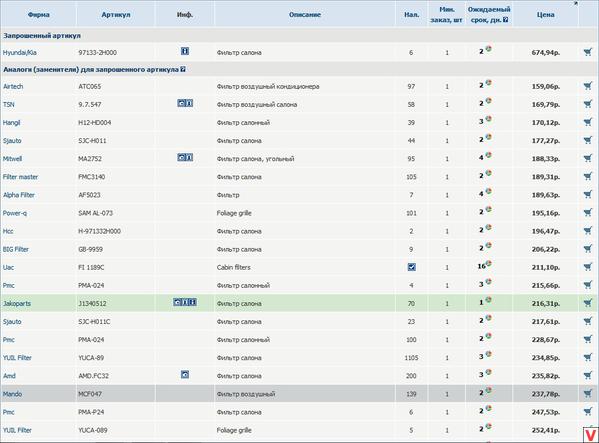Screen dimensions: 599x443
Task: Sort by Нал. availability column header
Action: pos(411,15)
